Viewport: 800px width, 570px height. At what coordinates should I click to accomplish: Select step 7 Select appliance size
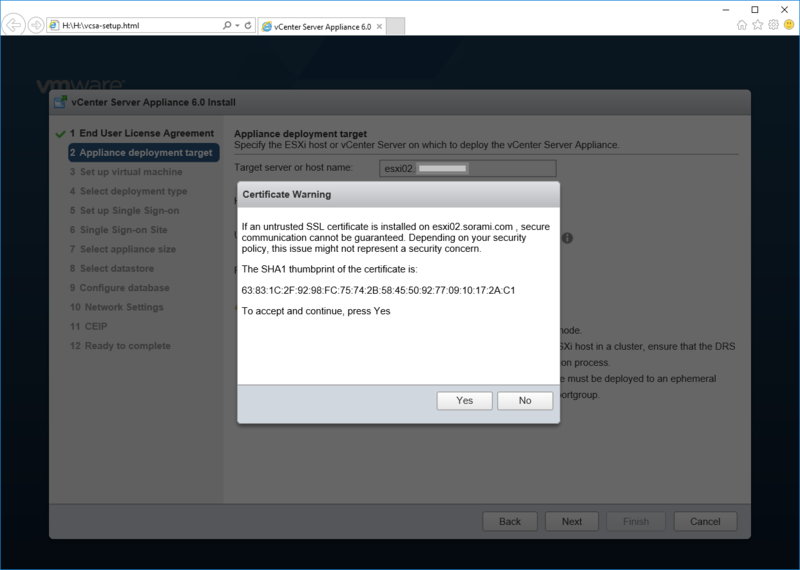click(123, 250)
